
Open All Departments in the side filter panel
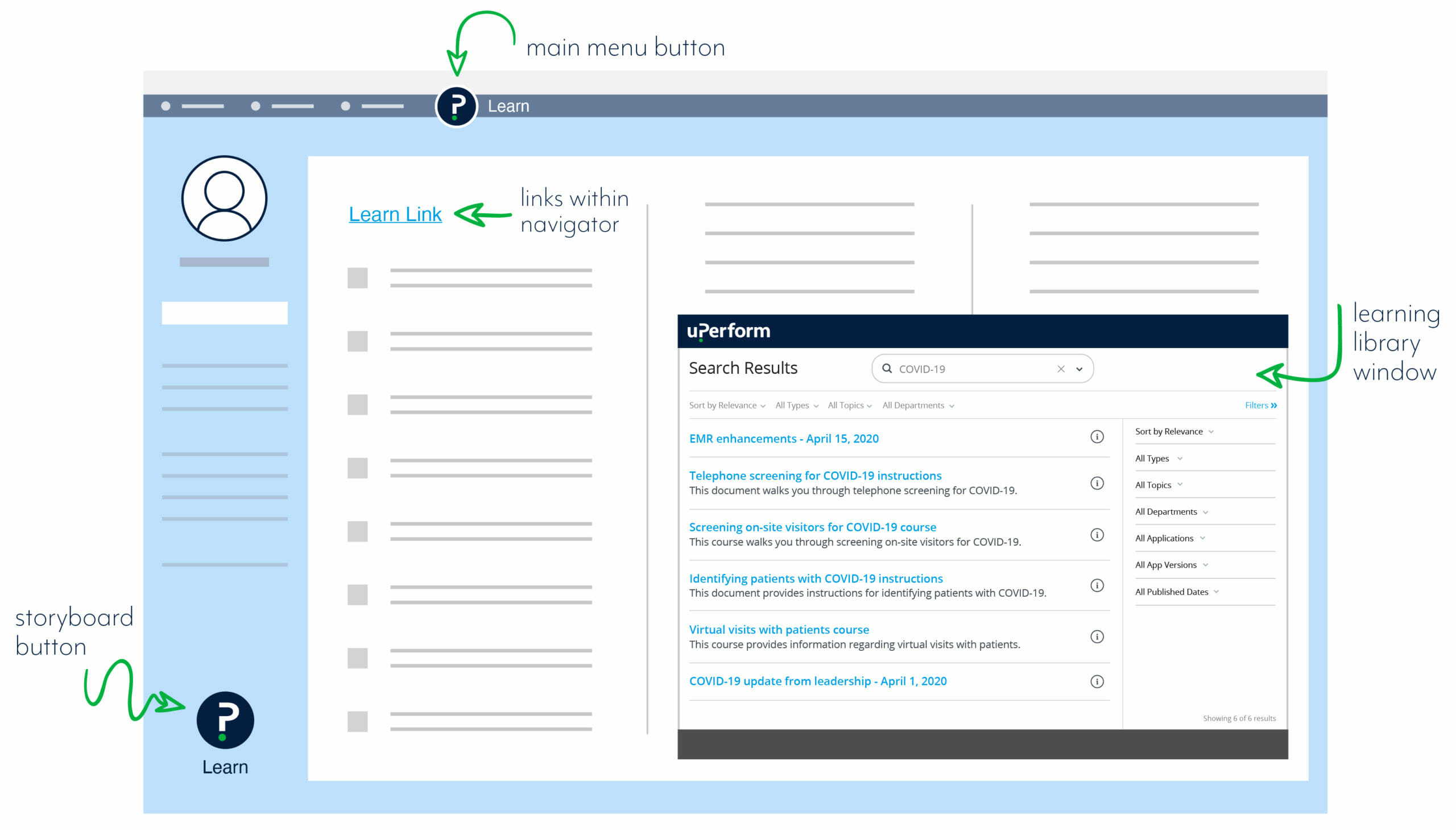(1171, 512)
